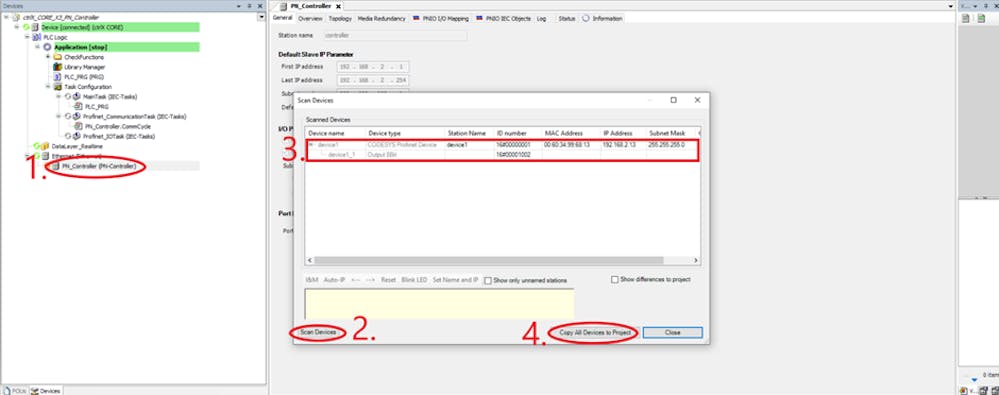This screenshot has height=395, width=999.
Task: Click the PNIO IEC Objects tab icon
Action: (x=479, y=18)
